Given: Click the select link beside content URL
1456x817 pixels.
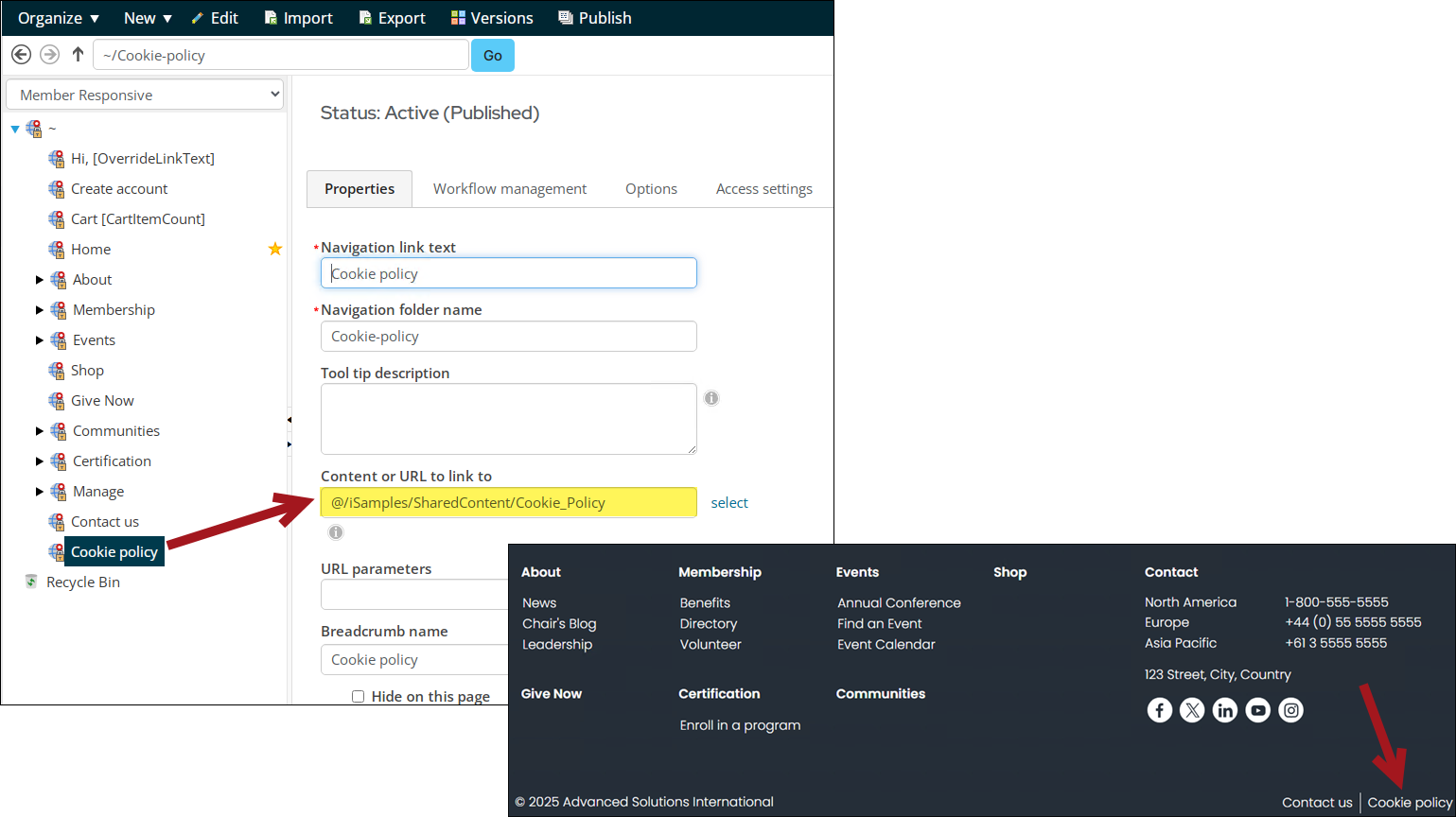Looking at the screenshot, I should 729,503.
